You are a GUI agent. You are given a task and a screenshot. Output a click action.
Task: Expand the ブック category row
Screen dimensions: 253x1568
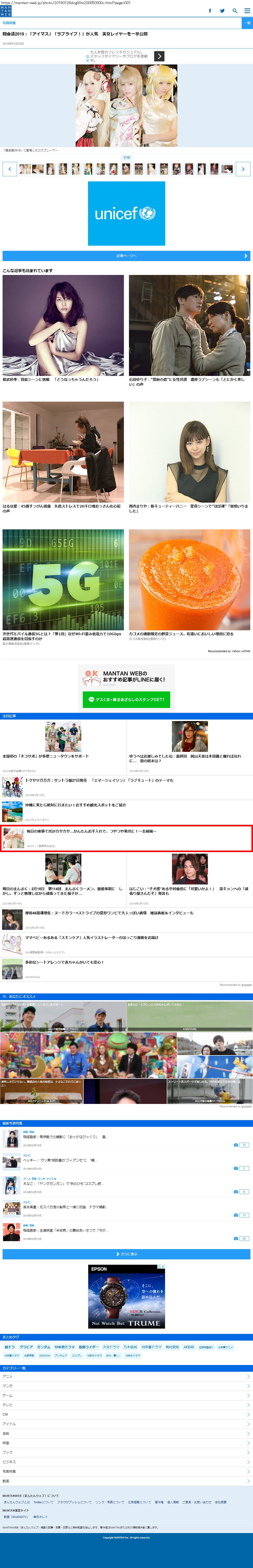126,1452
